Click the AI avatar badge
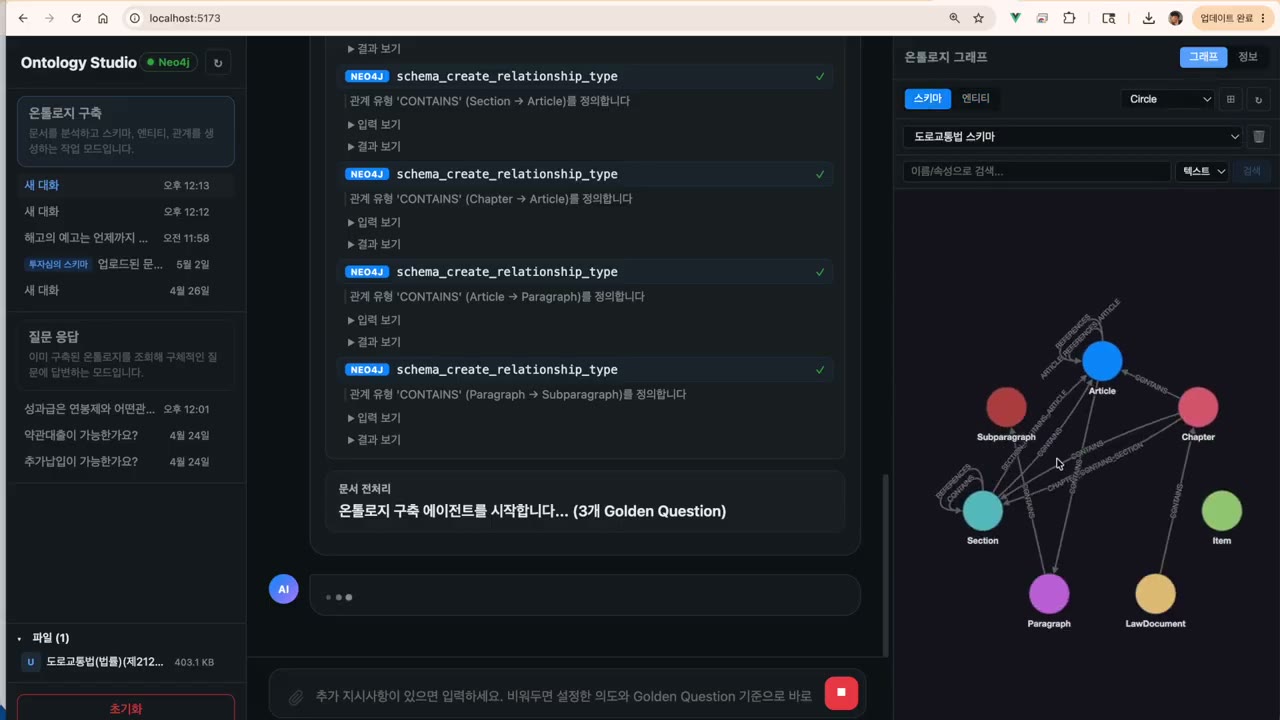This screenshot has height=720, width=1280. (x=283, y=589)
